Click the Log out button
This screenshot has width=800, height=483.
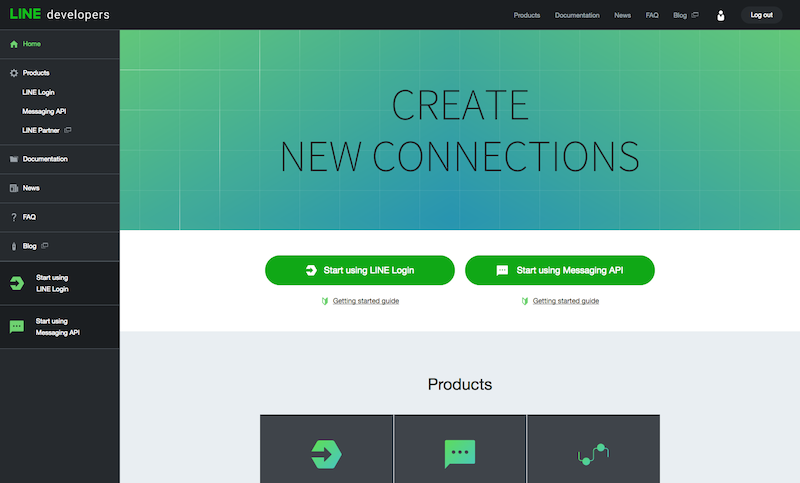pos(762,15)
